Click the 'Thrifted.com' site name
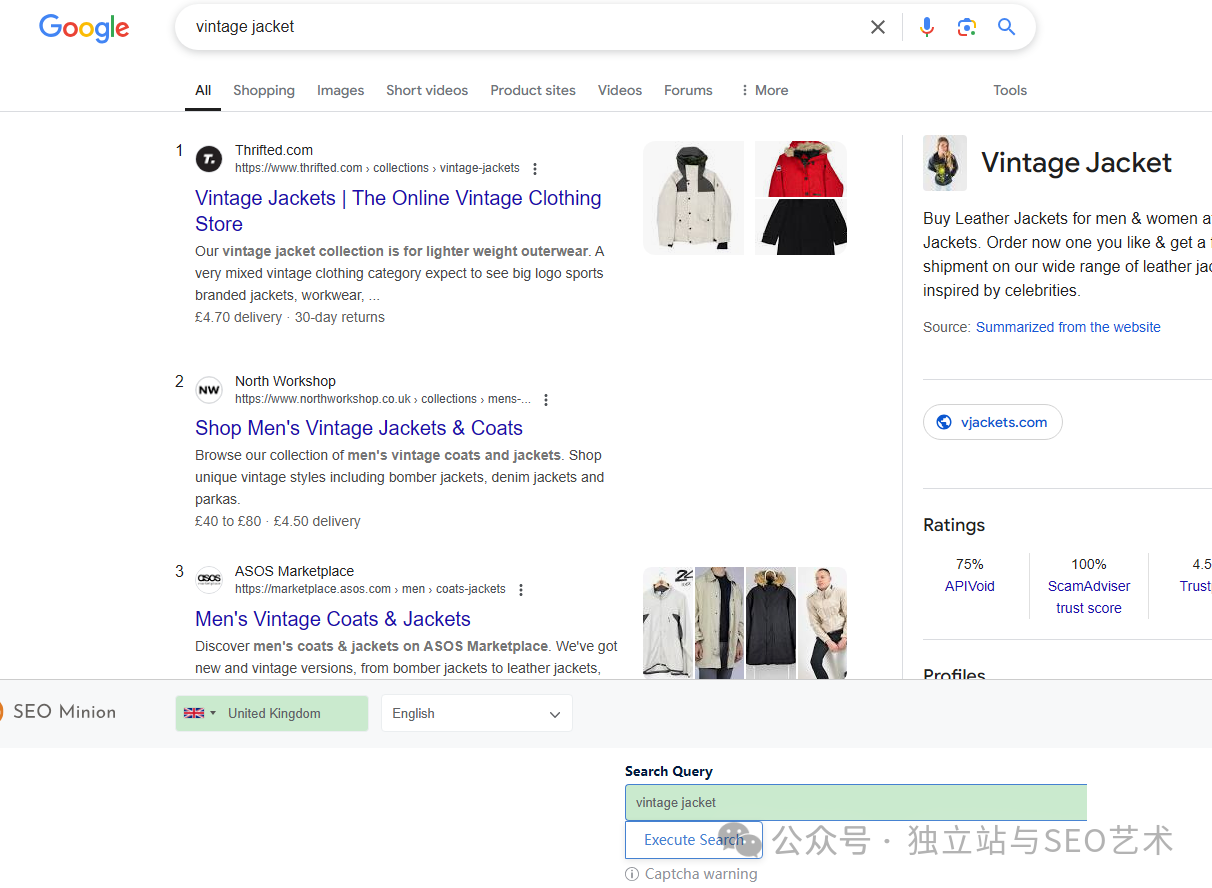Image resolution: width=1212 pixels, height=888 pixels. (274, 150)
